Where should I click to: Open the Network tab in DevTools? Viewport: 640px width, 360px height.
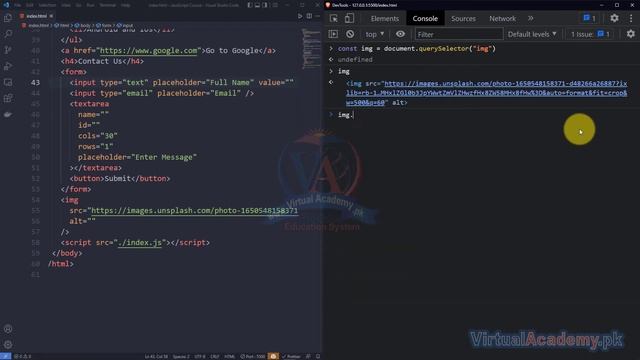(x=502, y=18)
